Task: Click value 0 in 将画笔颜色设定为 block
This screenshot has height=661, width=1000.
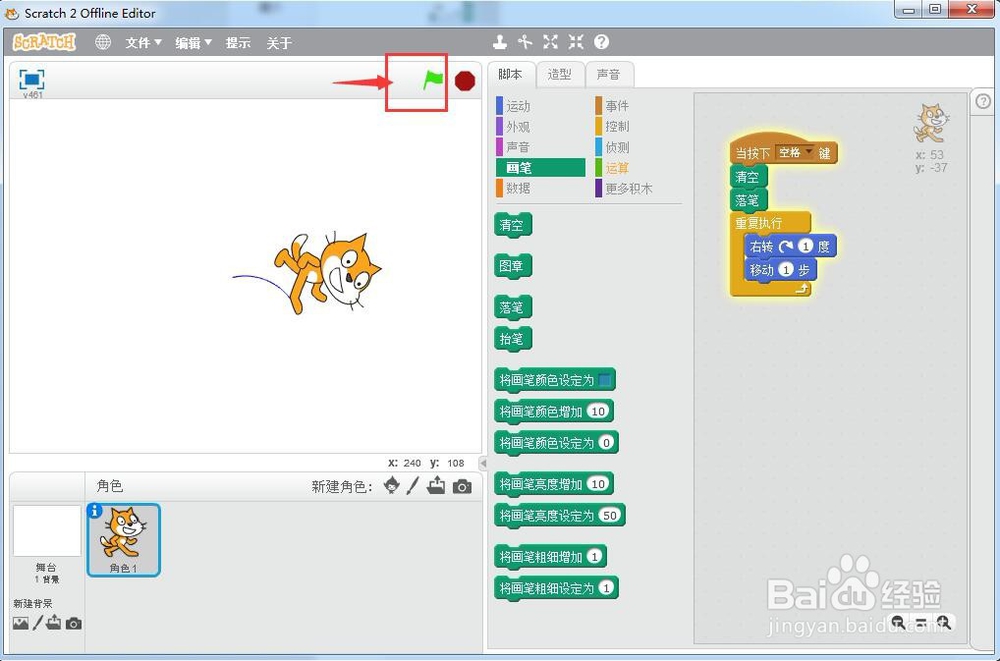Action: click(x=607, y=442)
